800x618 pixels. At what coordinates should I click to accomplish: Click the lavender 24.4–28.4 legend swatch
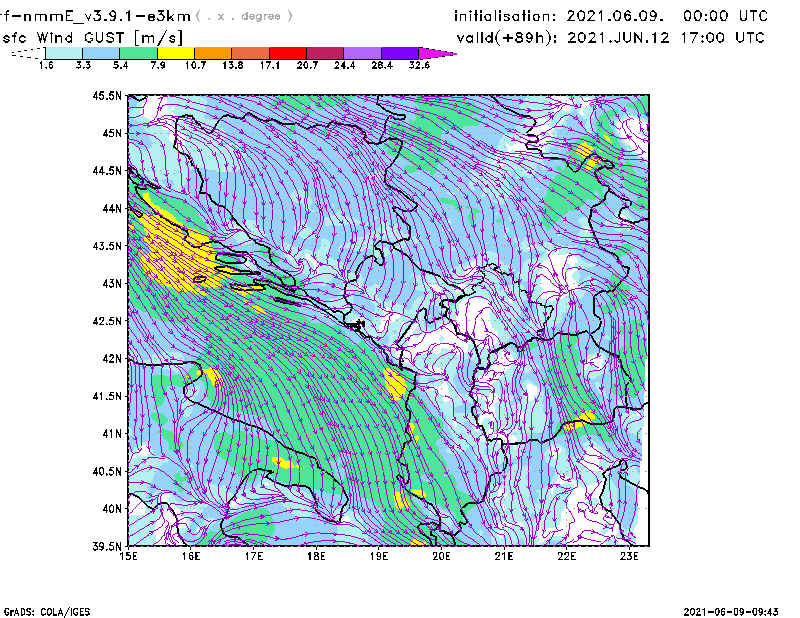point(362,53)
